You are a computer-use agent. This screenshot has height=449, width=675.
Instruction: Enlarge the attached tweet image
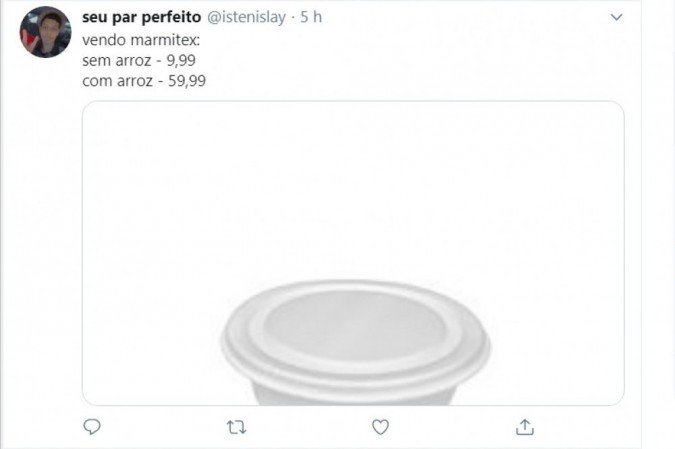(x=352, y=200)
